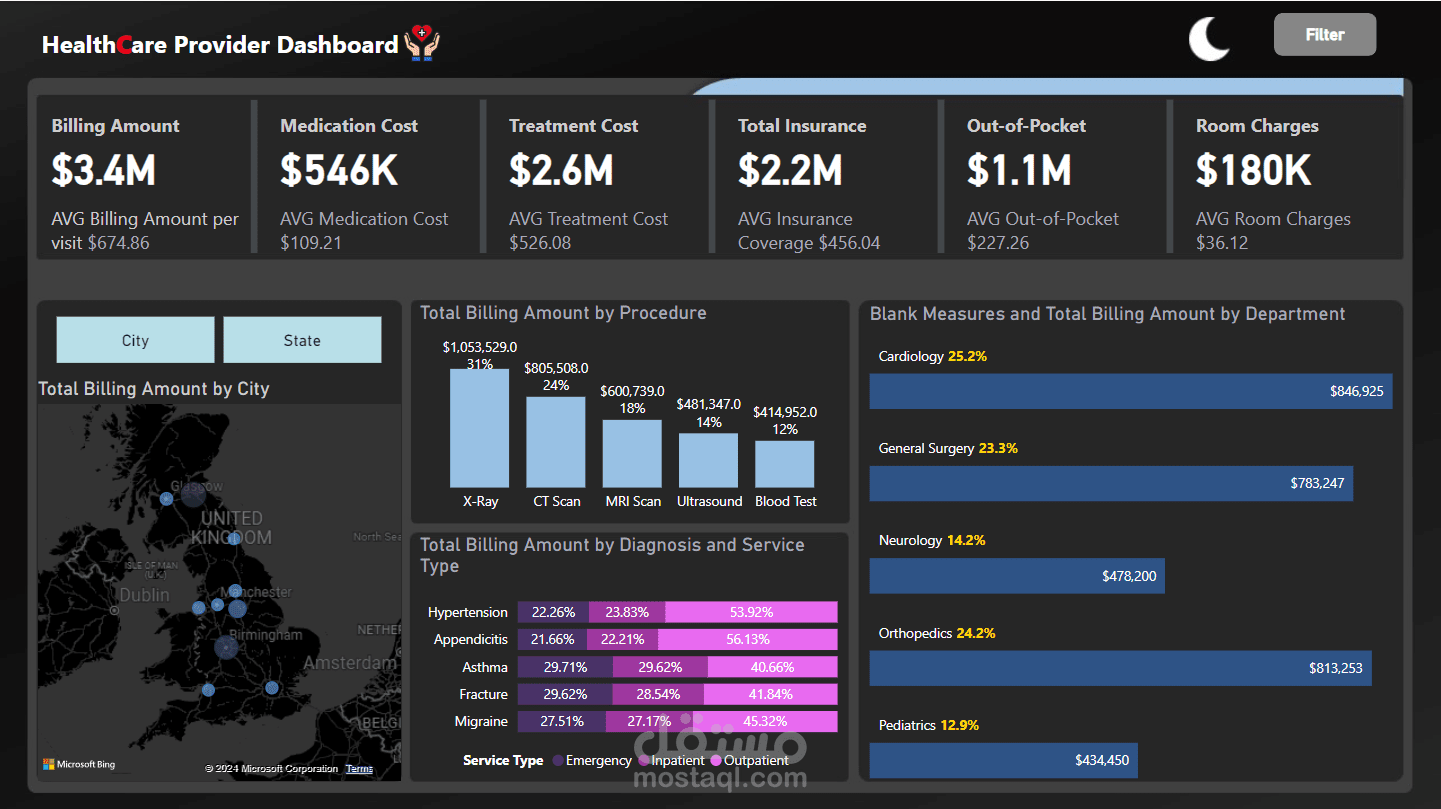The image size is (1441, 809).
Task: Select the Pediatrics $434,450 bar
Action: [x=1004, y=760]
